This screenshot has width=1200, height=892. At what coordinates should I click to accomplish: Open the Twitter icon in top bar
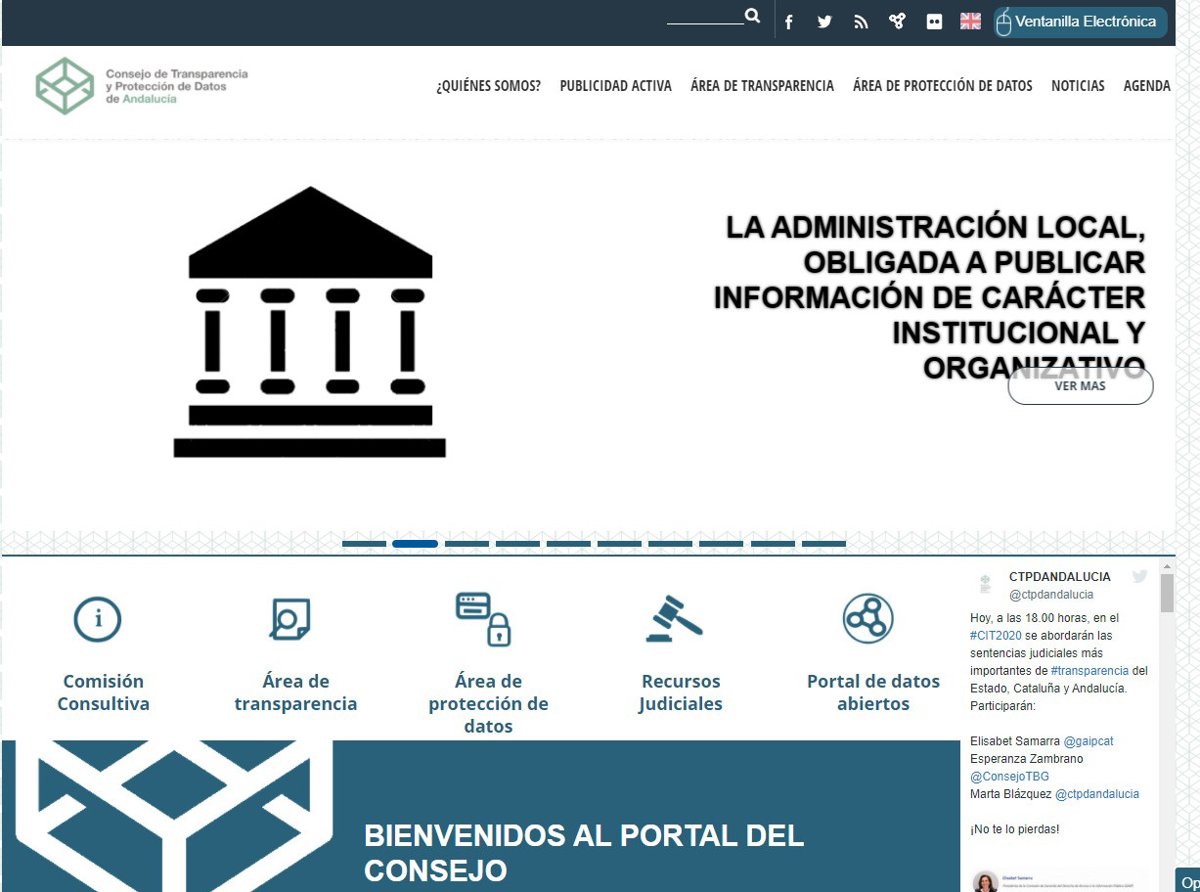[x=824, y=22]
